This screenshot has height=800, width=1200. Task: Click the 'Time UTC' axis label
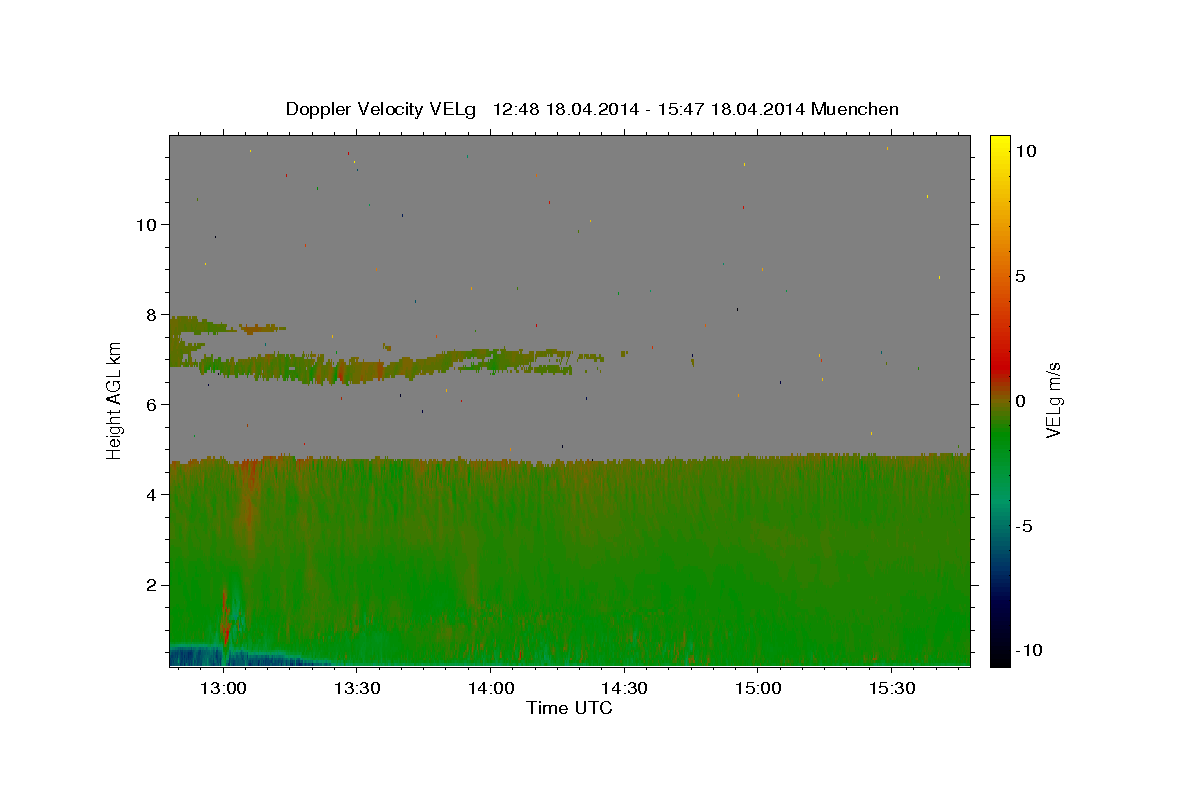pos(569,708)
